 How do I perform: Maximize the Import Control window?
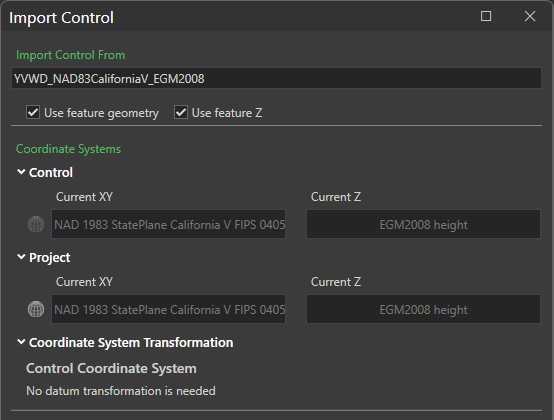coord(486,16)
